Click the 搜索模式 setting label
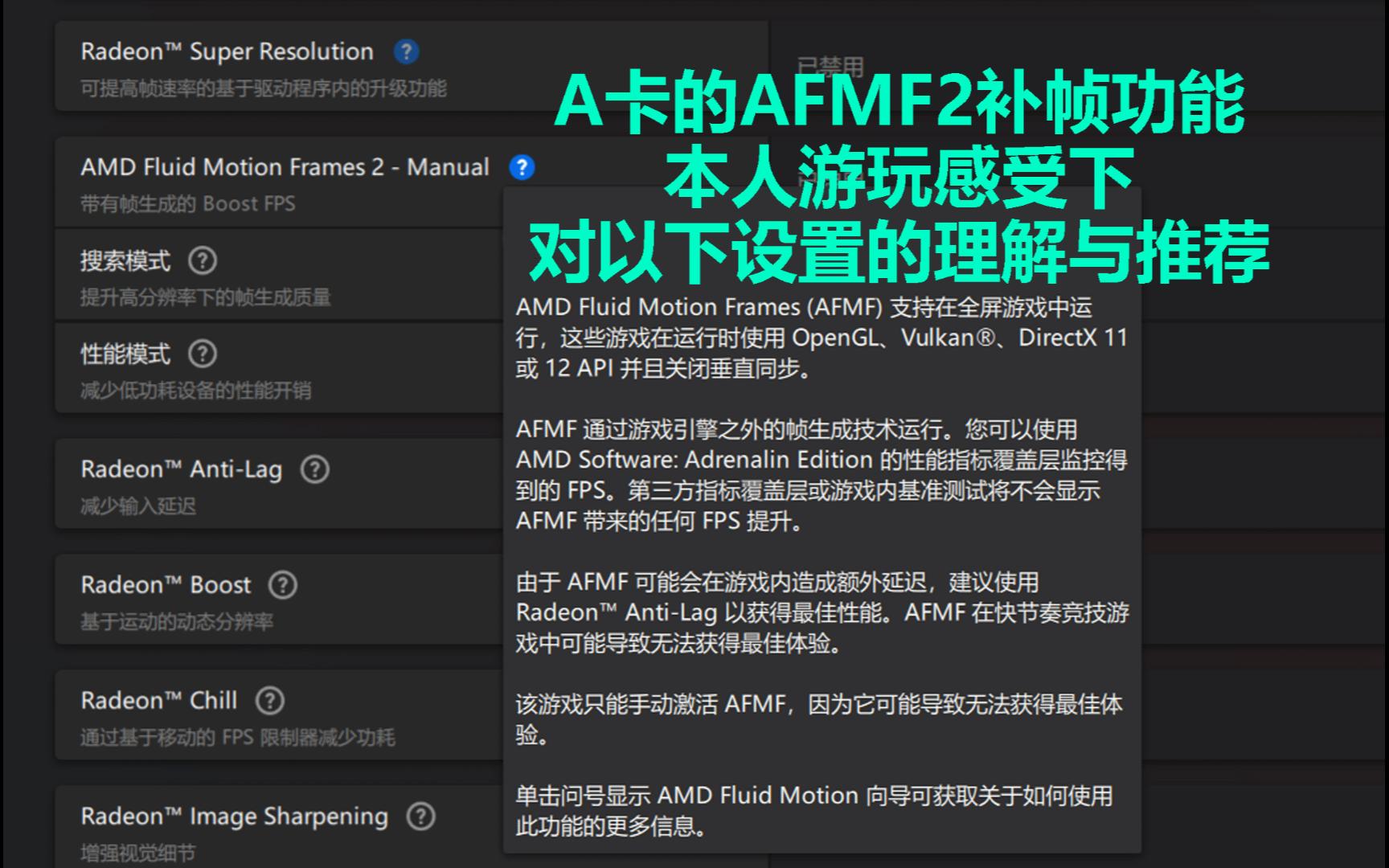Screen dimensions: 1389x868 [125, 260]
